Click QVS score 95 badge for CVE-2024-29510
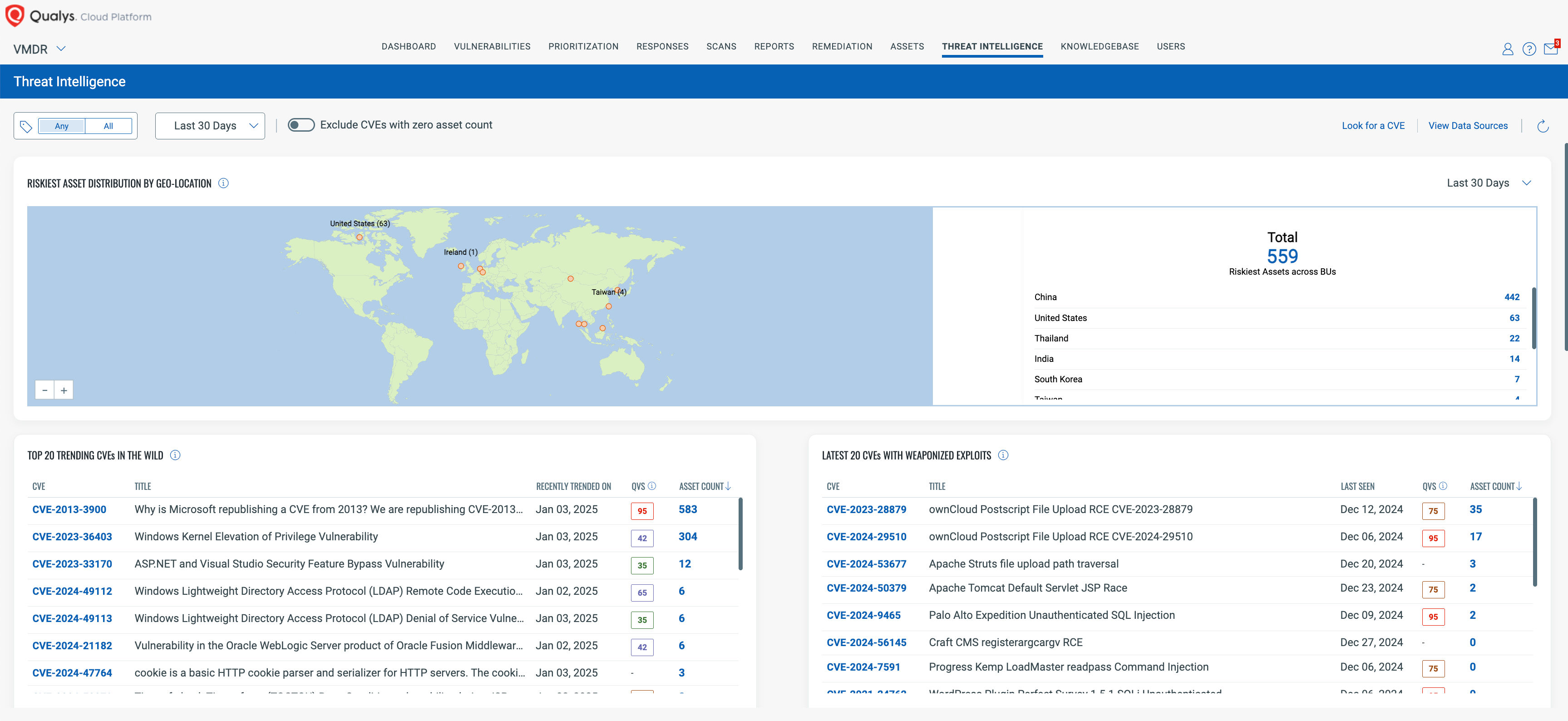 pyautogui.click(x=1433, y=539)
